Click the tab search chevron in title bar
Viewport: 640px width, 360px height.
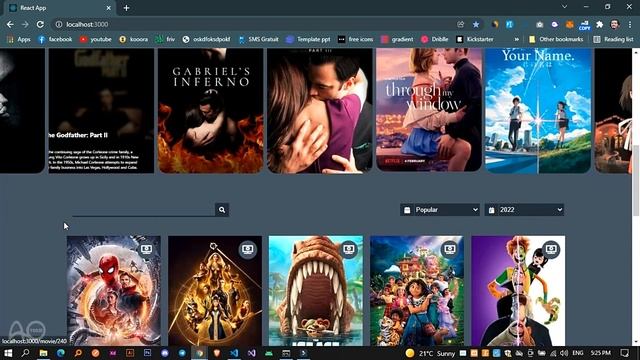point(564,7)
